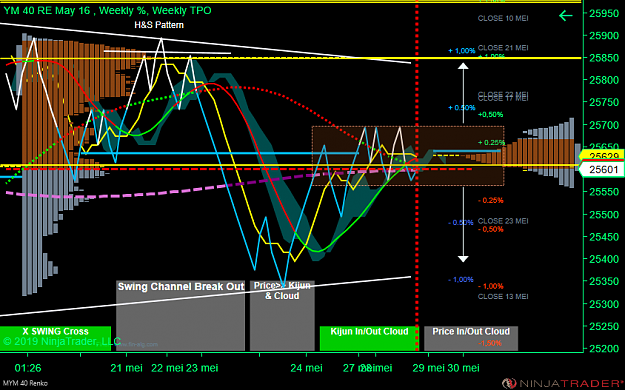Select the X SWING Cross signal box

coord(55,338)
